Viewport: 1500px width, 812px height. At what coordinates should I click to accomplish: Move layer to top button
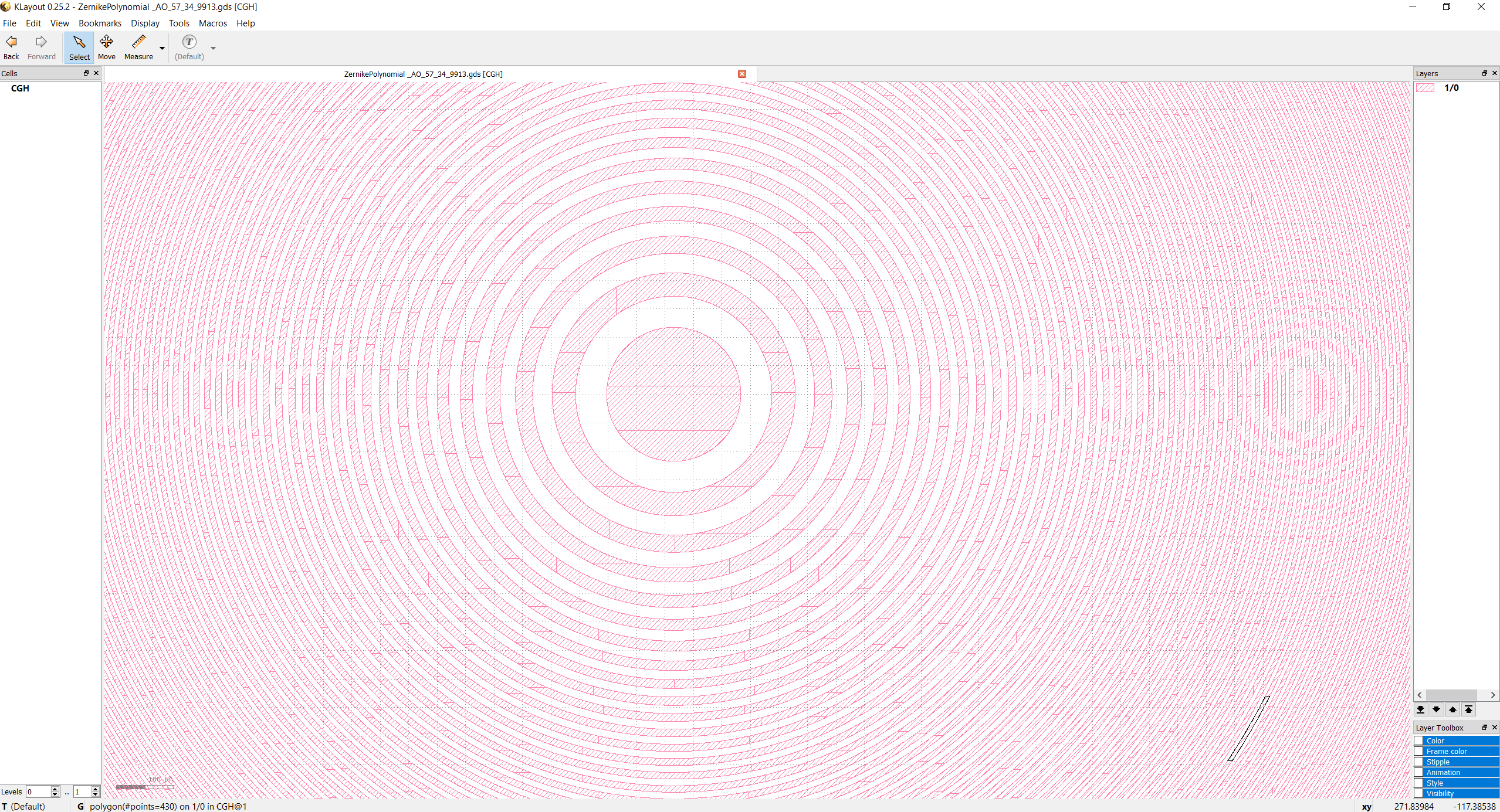(x=1468, y=709)
